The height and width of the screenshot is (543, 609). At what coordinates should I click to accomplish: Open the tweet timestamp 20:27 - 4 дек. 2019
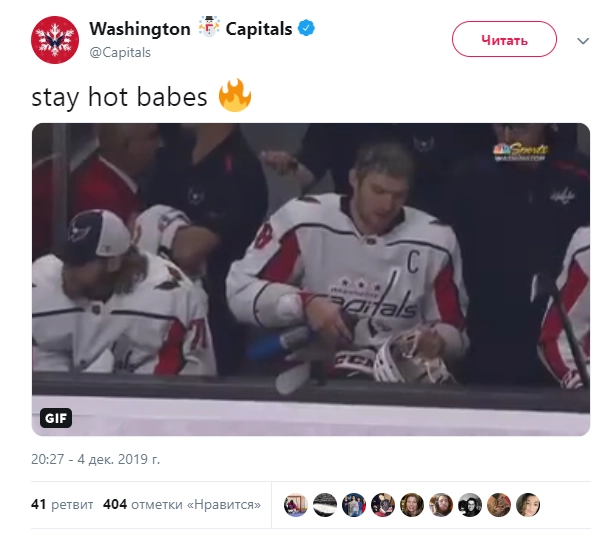pos(96,459)
